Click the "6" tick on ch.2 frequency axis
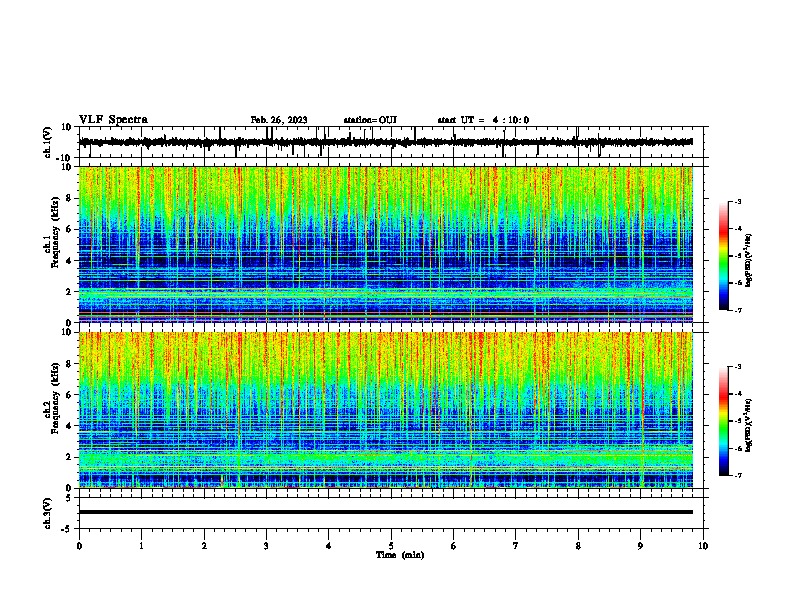The width and height of the screenshot is (792, 612). [x=69, y=395]
